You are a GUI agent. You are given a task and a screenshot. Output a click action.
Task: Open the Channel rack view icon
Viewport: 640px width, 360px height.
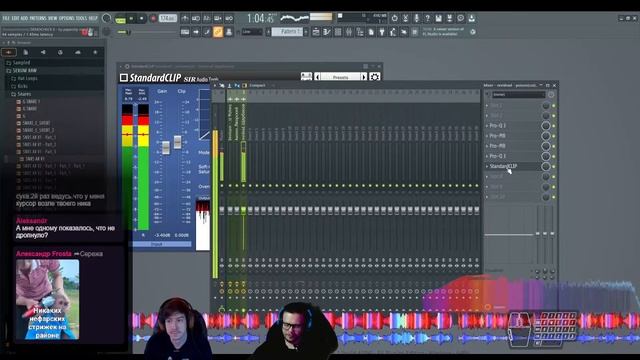(x=338, y=32)
